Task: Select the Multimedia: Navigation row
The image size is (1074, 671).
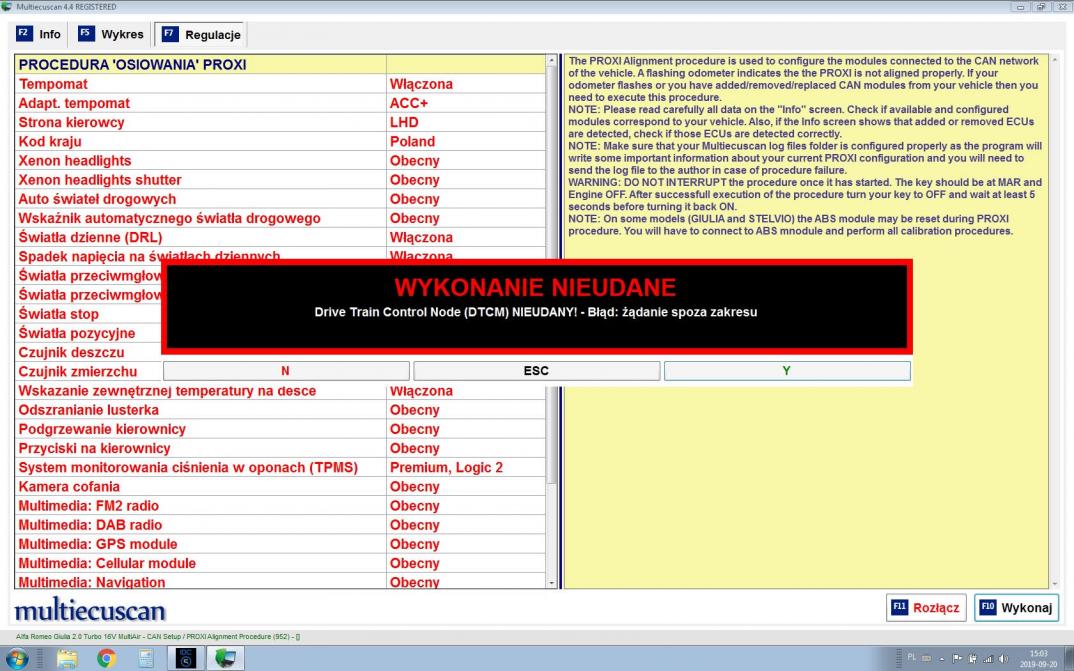Action: [280, 581]
